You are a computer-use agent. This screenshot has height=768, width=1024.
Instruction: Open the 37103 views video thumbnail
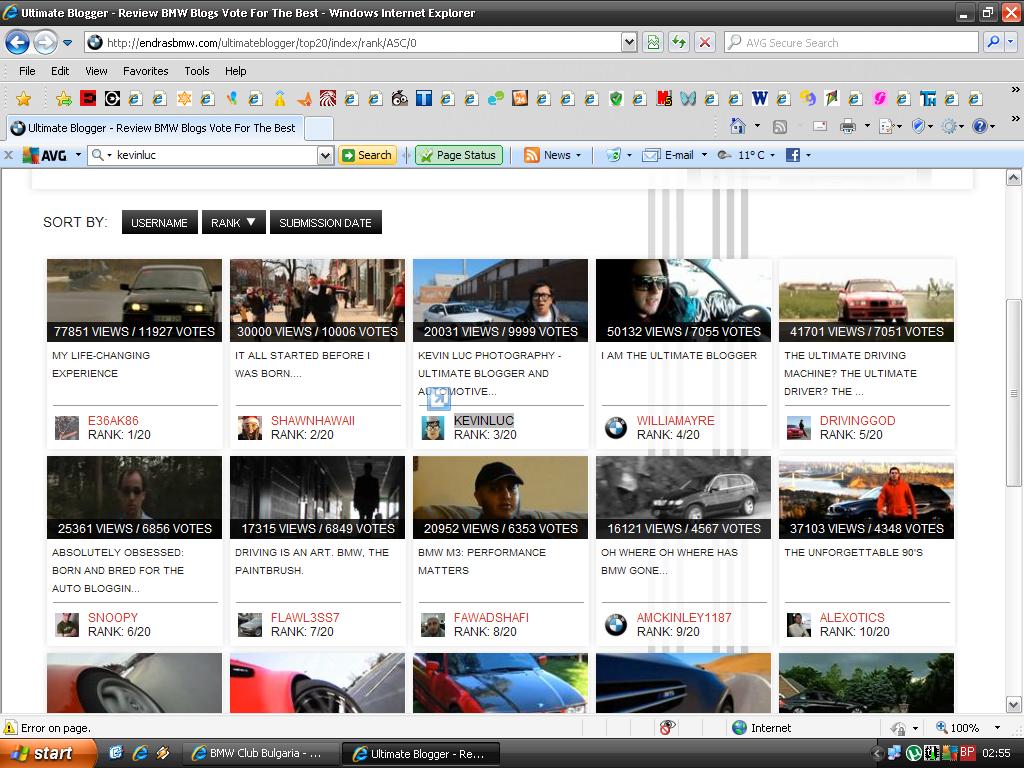(x=866, y=498)
